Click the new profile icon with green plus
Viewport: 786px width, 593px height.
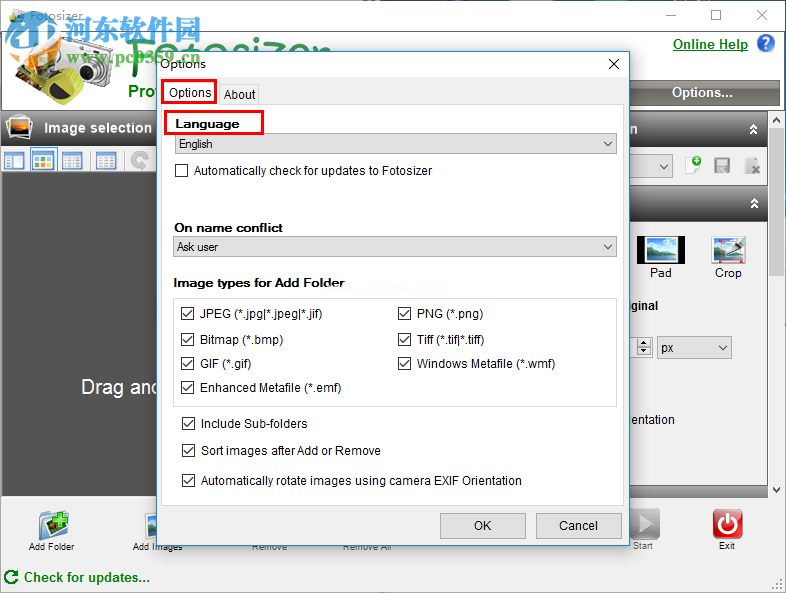click(x=694, y=166)
